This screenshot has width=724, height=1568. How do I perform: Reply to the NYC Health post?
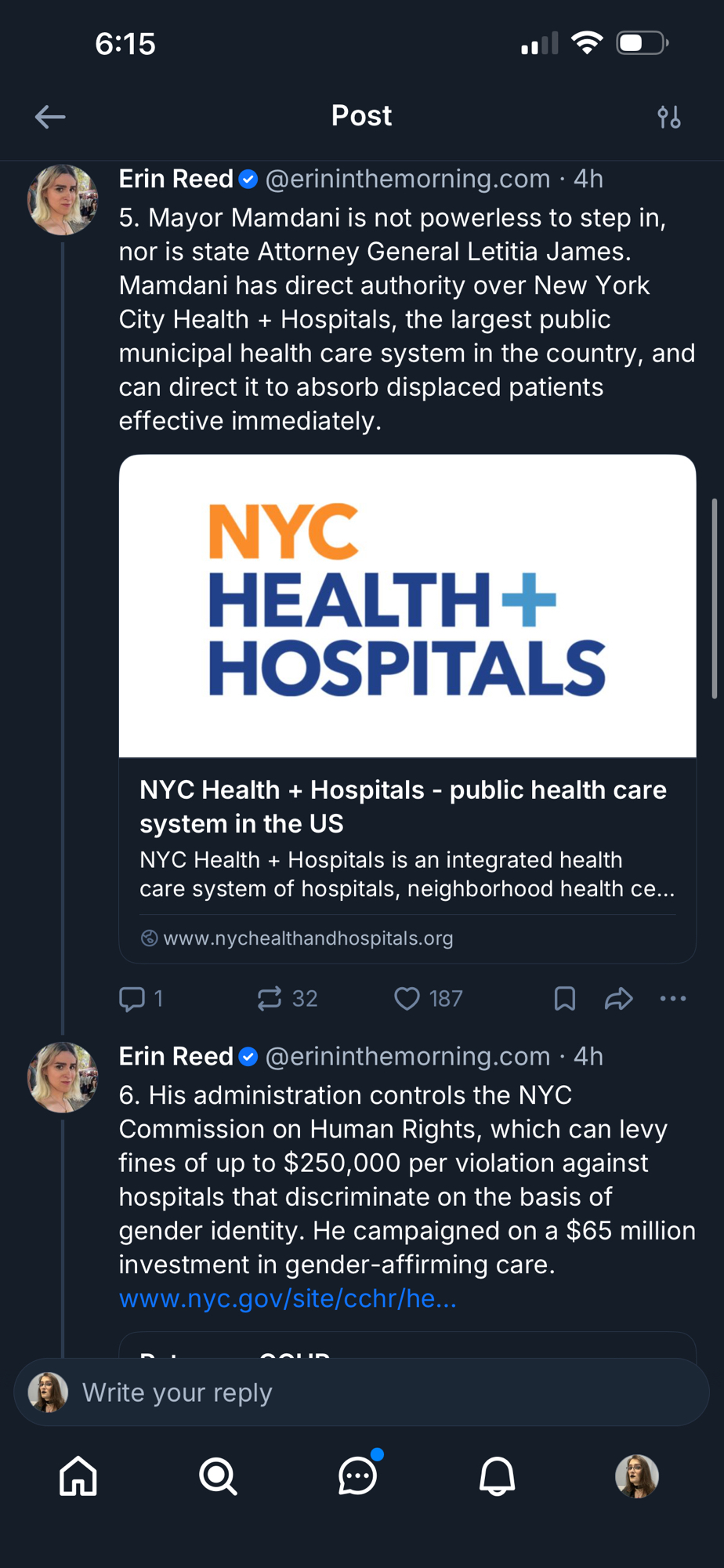point(132,998)
